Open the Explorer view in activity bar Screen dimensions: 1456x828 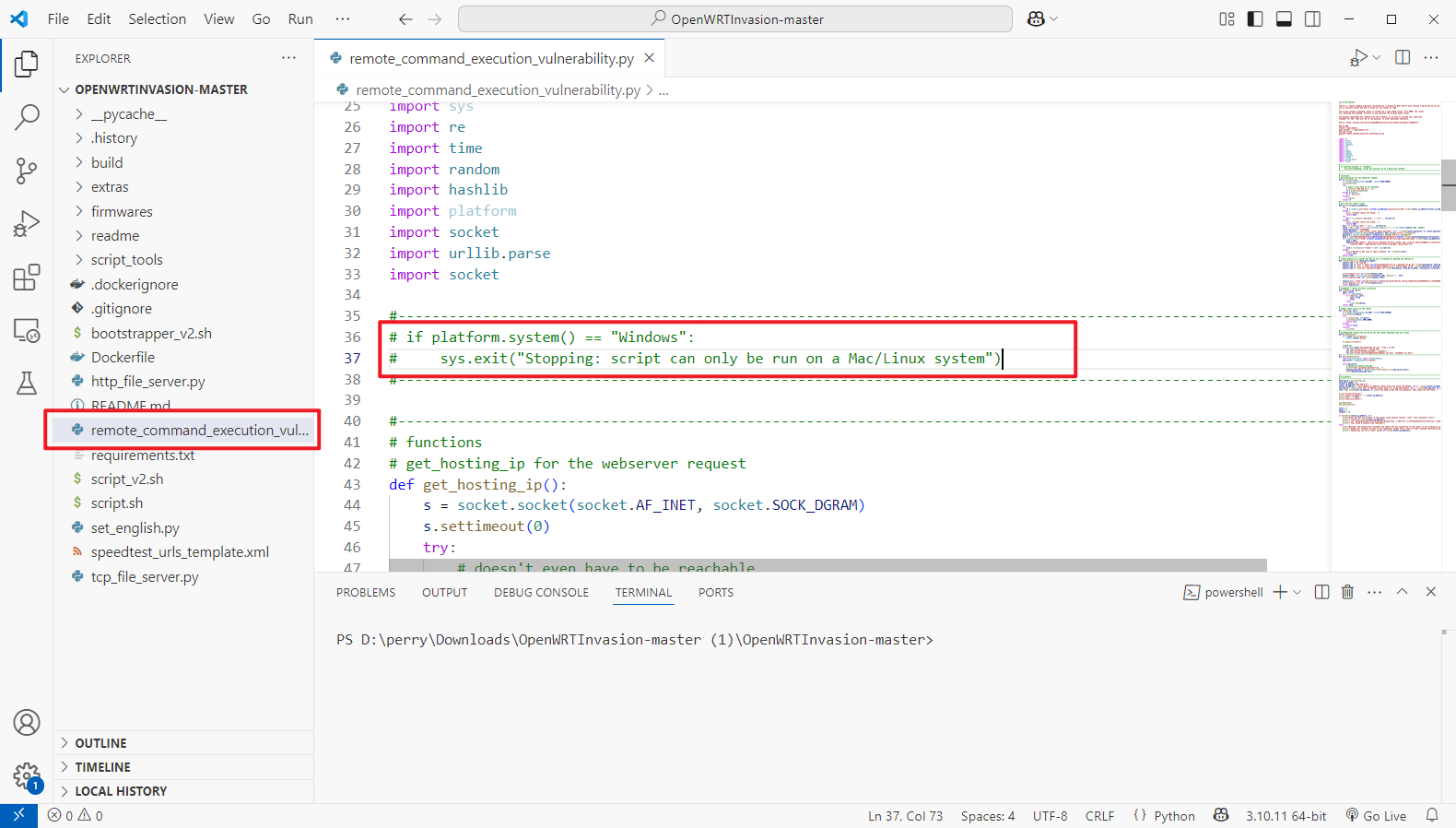(x=27, y=65)
